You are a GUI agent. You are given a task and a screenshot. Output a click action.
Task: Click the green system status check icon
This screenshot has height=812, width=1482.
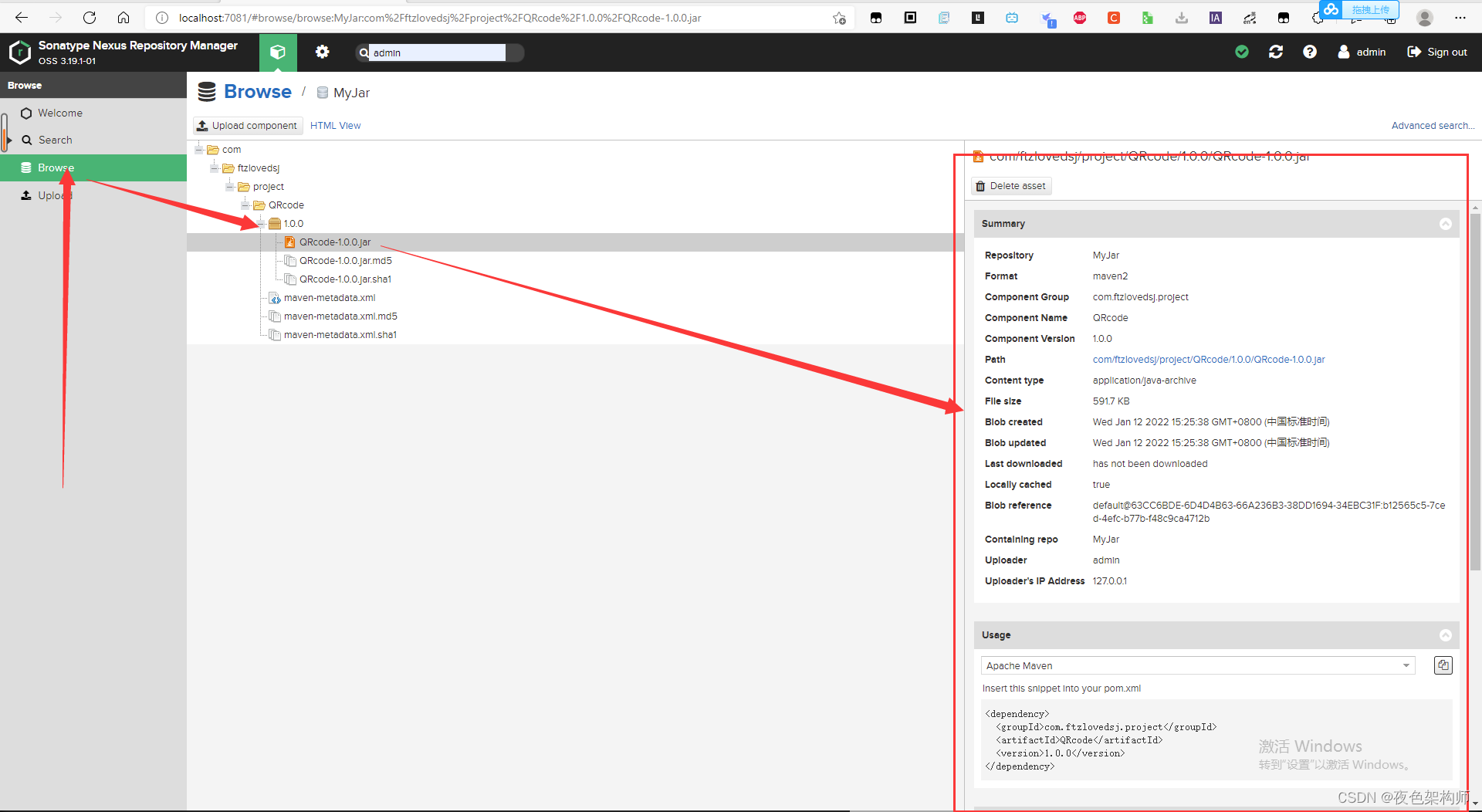click(x=1242, y=52)
